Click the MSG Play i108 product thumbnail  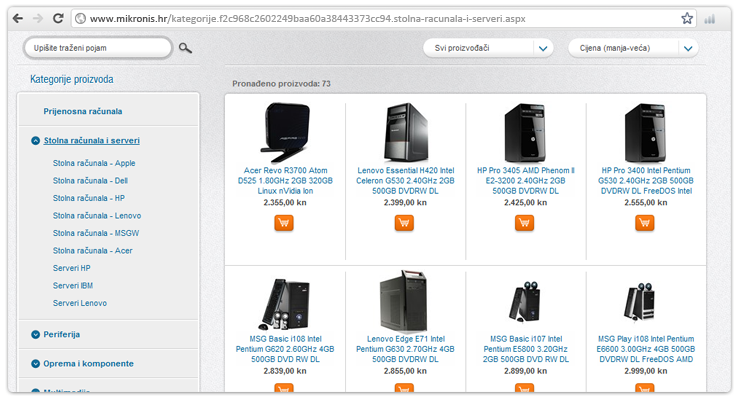tap(645, 301)
